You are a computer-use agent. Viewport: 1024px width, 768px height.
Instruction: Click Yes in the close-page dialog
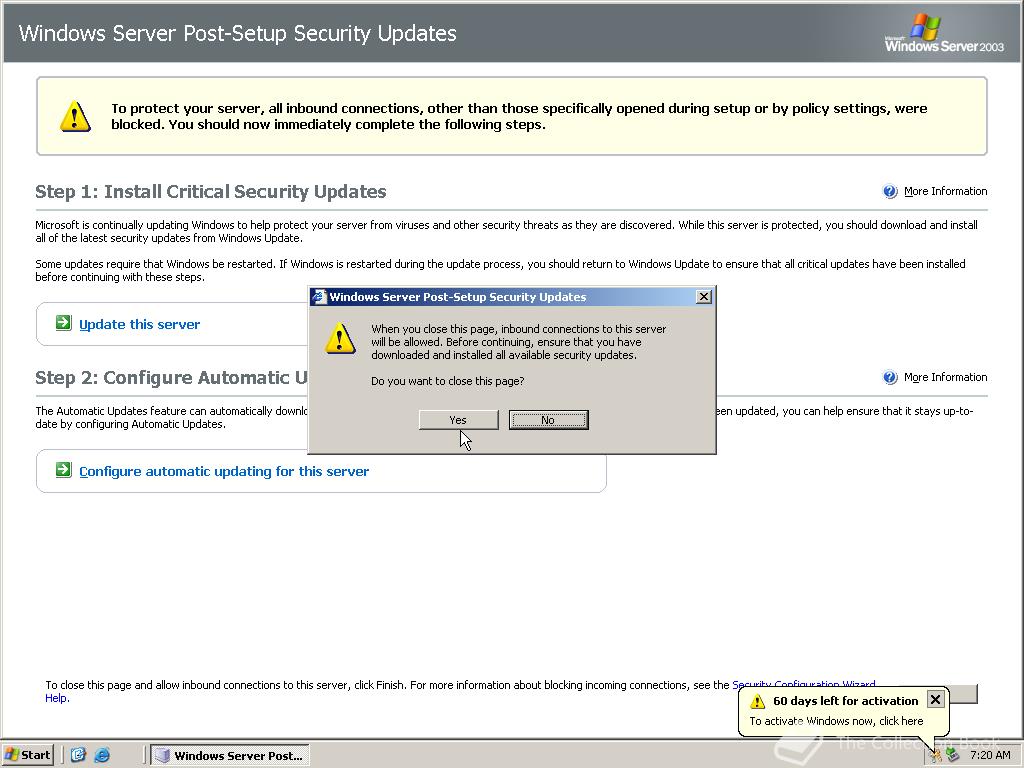(x=458, y=420)
